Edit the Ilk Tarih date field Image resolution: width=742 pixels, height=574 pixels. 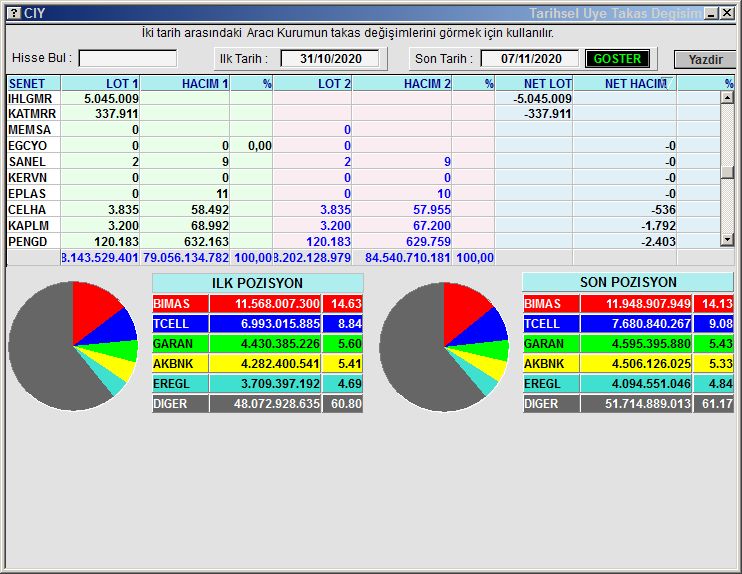(x=330, y=59)
